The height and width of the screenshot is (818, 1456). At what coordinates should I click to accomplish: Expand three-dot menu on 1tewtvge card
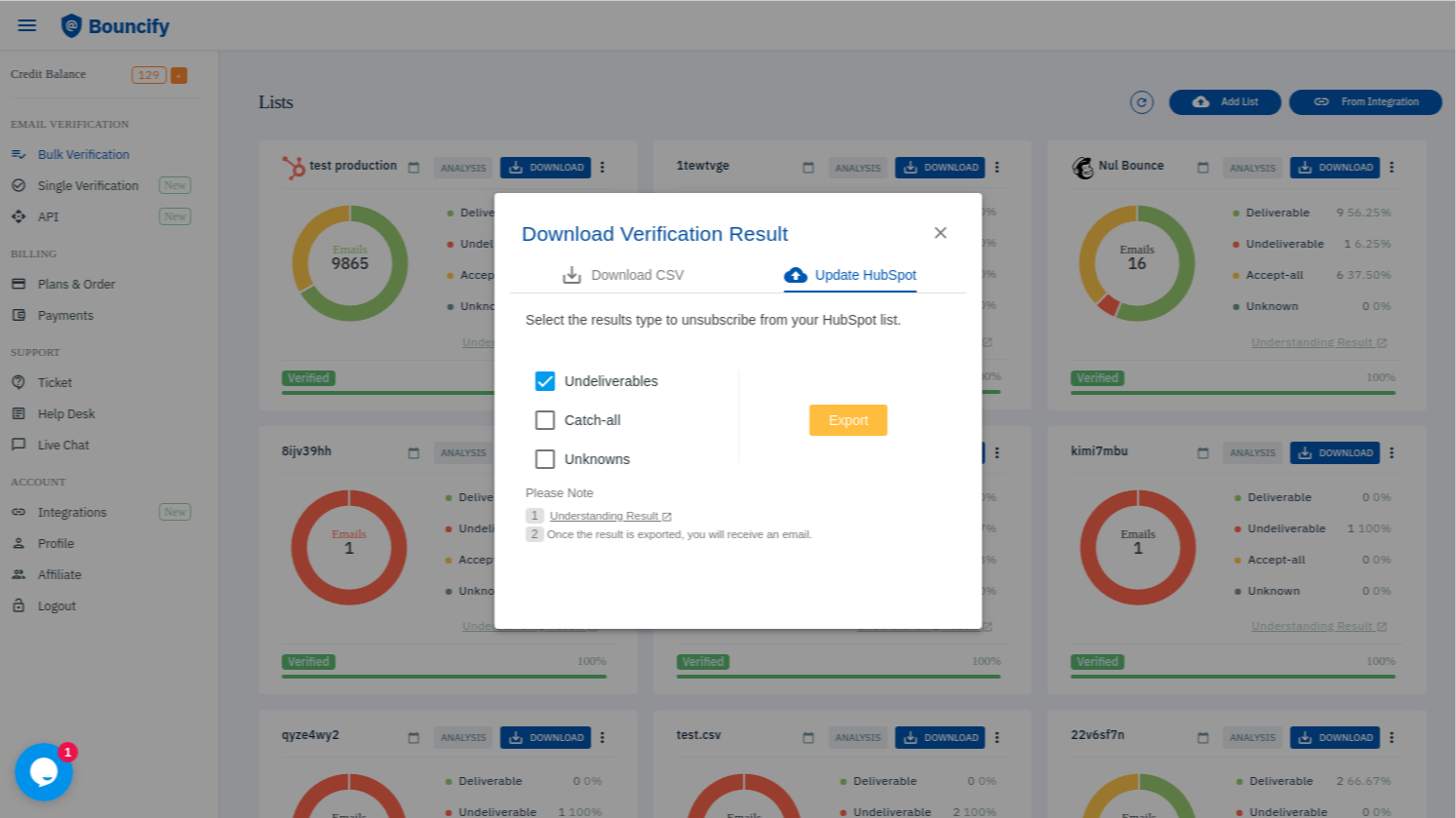coord(997,168)
